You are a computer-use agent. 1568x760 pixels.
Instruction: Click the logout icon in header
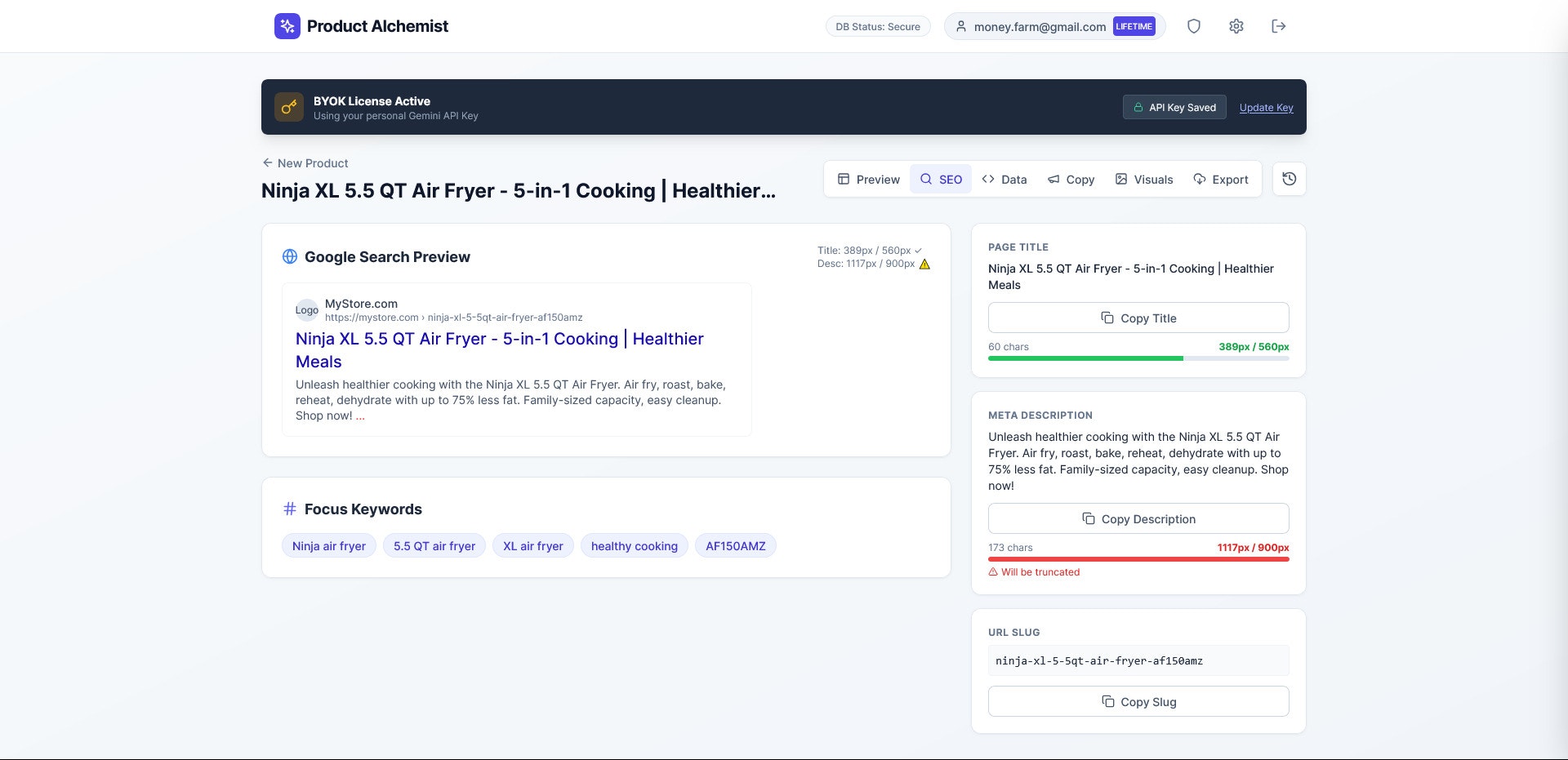(1279, 26)
